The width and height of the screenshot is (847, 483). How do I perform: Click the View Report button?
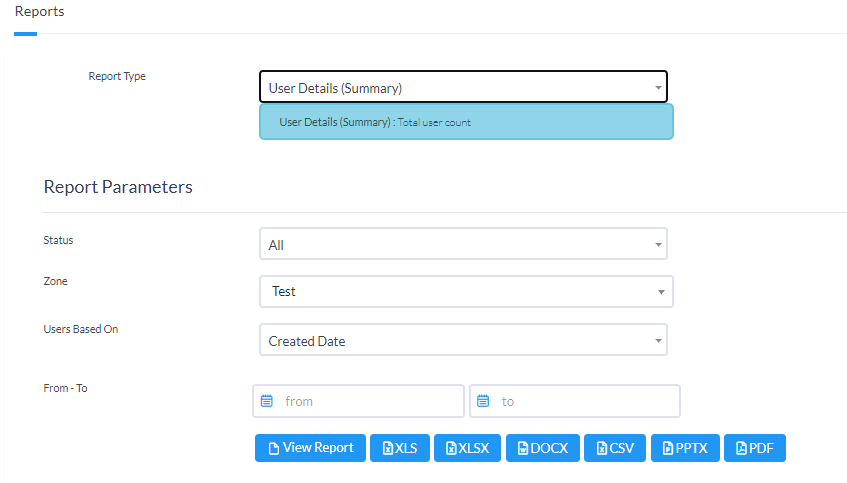coord(310,448)
